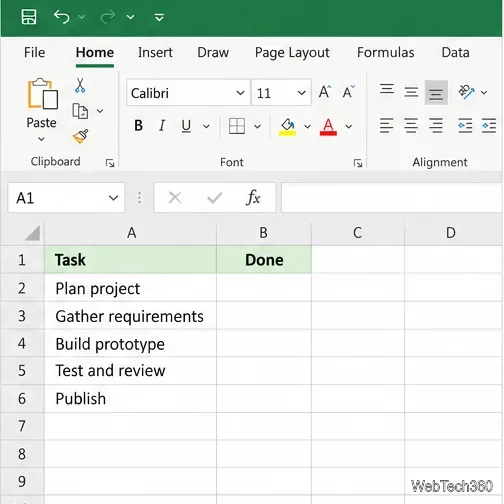Click the Cancel X formula button
This screenshot has width=504, height=504.
pyautogui.click(x=175, y=198)
